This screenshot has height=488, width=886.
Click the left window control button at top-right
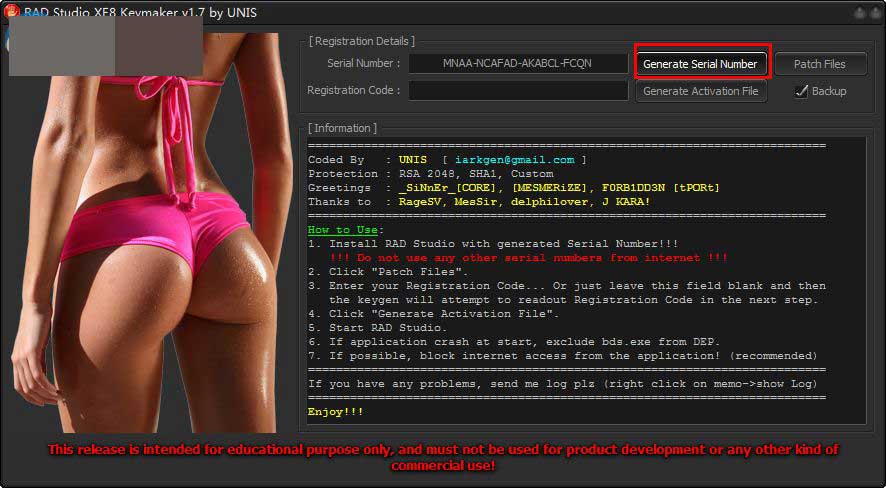[x=858, y=13]
